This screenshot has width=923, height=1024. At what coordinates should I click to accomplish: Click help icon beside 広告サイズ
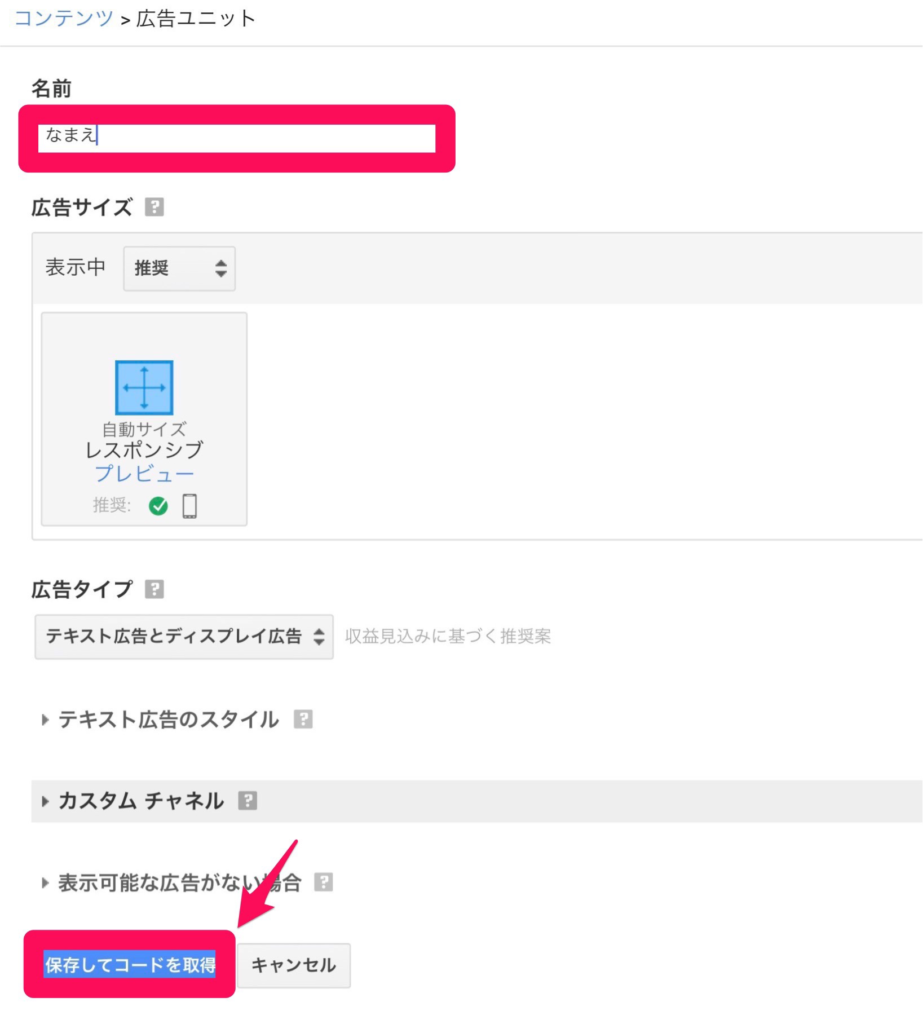point(154,207)
